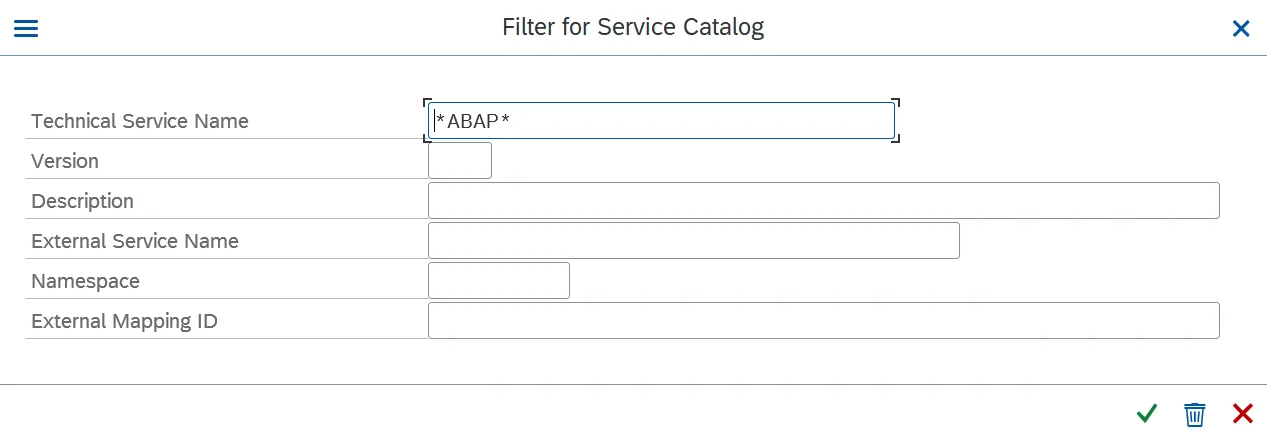Click the Version field label

pyautogui.click(x=65, y=161)
